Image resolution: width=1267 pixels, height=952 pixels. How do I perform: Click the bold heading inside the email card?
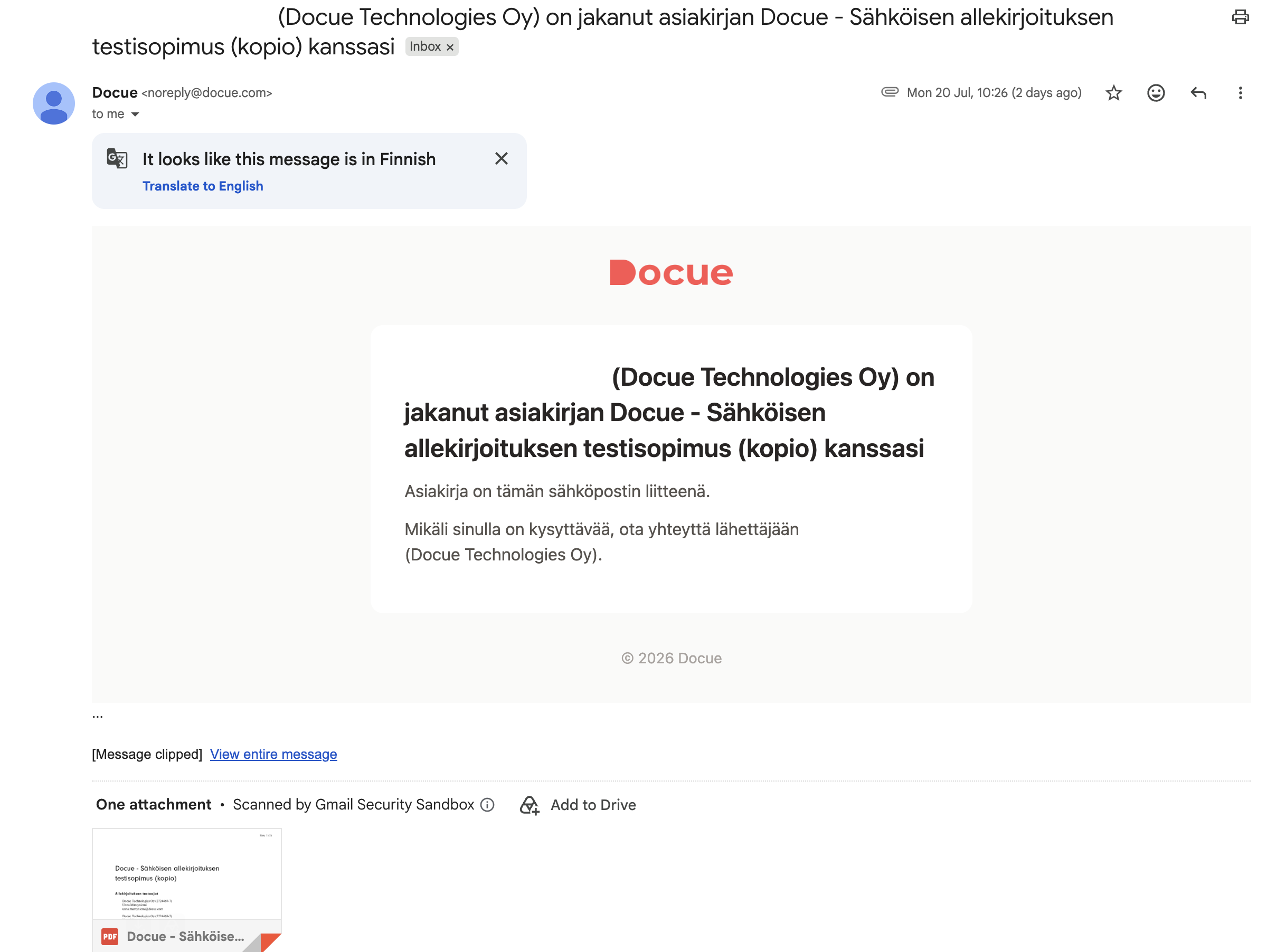click(669, 413)
